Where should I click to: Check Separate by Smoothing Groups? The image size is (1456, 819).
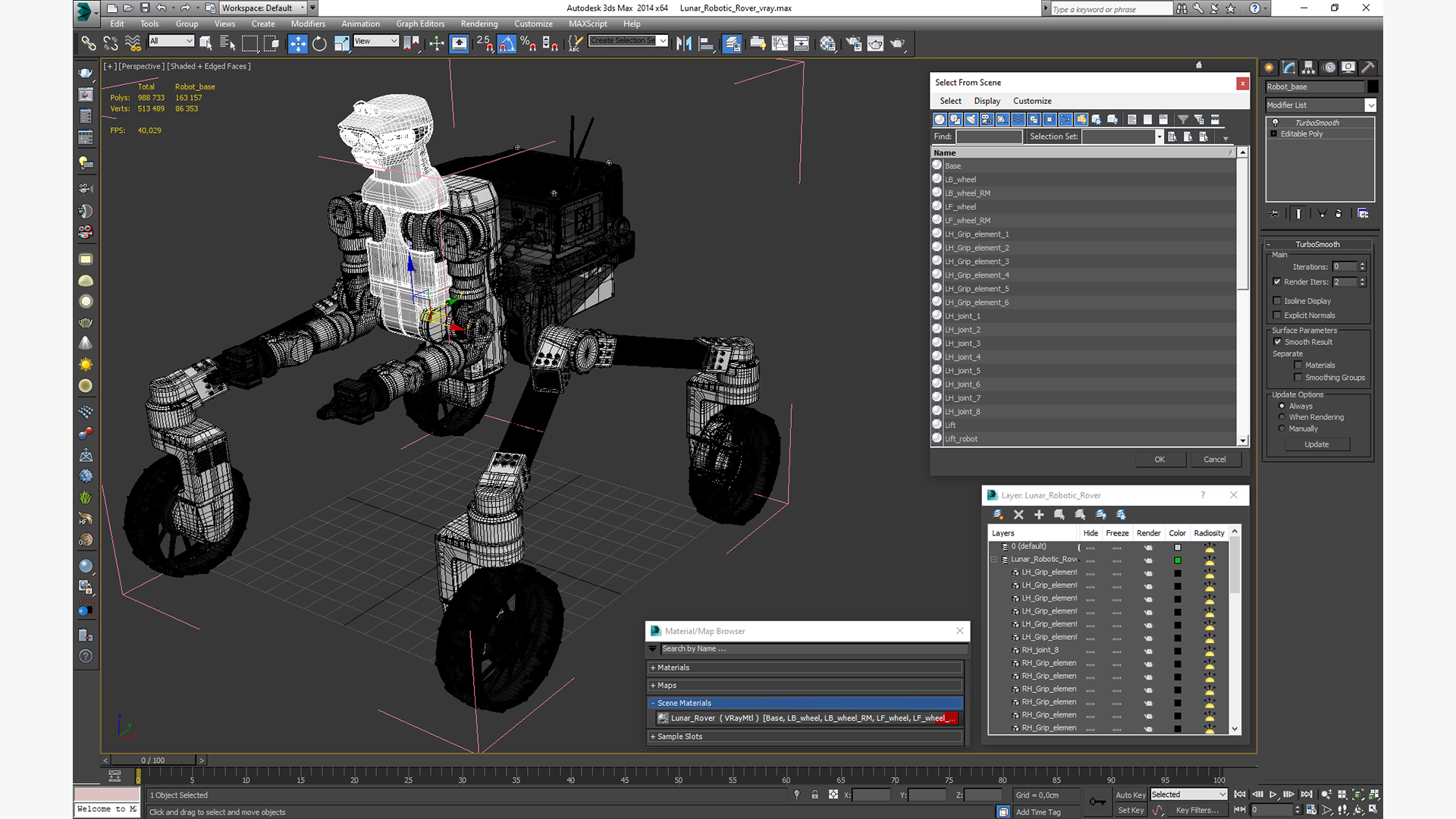pos(1298,378)
